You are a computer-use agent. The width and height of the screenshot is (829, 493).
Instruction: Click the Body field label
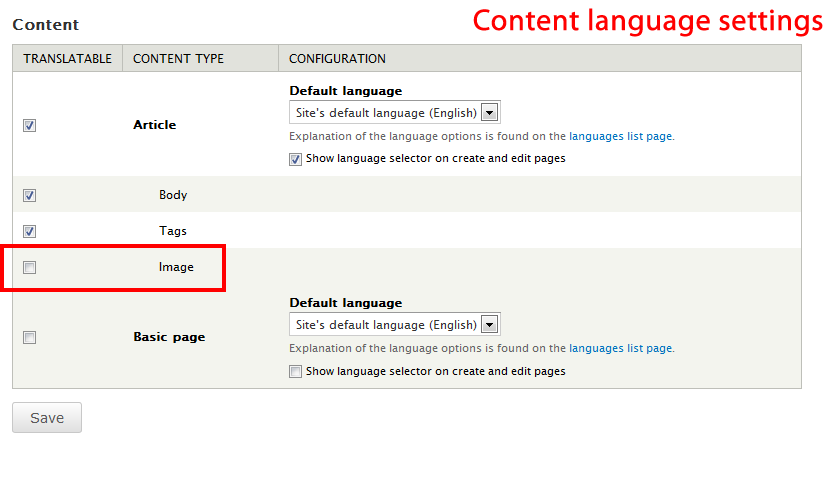tap(173, 195)
